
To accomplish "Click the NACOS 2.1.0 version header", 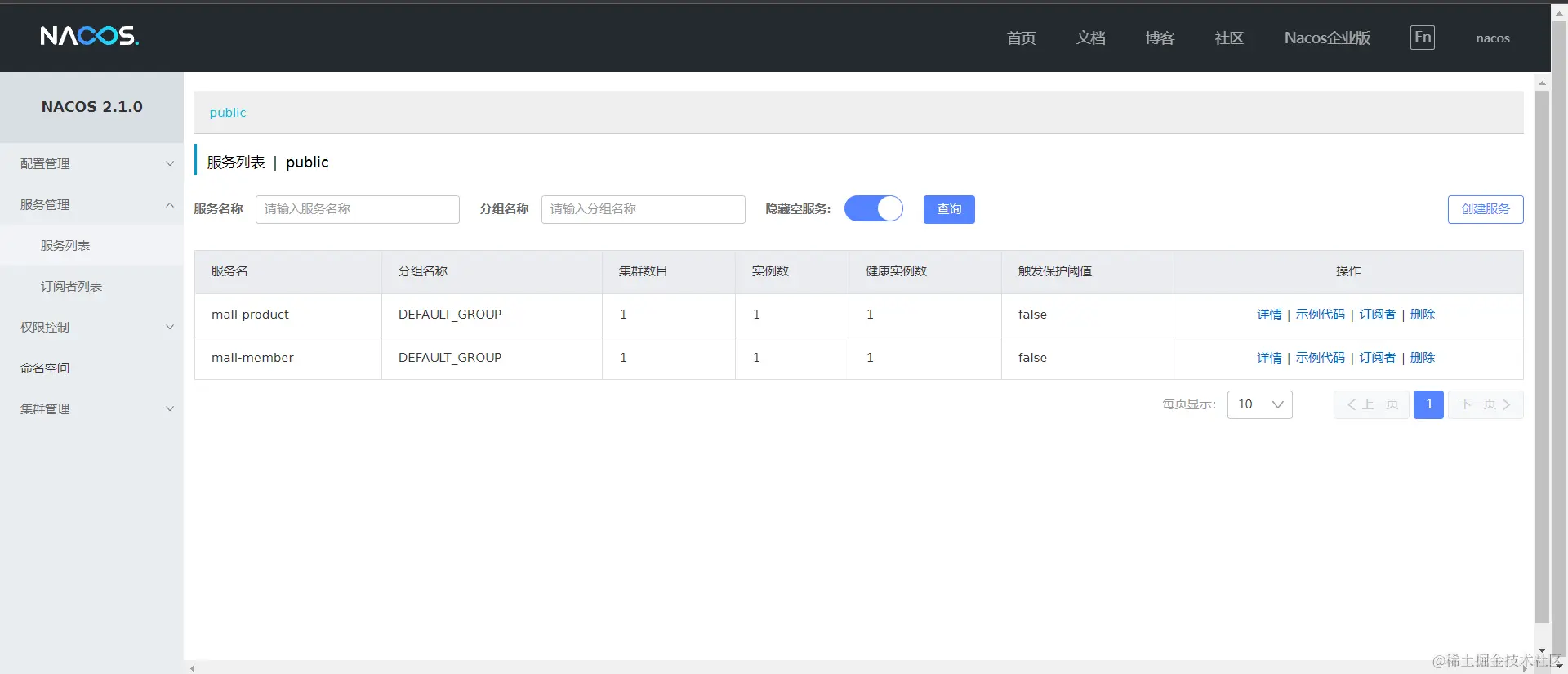I will coord(92,107).
